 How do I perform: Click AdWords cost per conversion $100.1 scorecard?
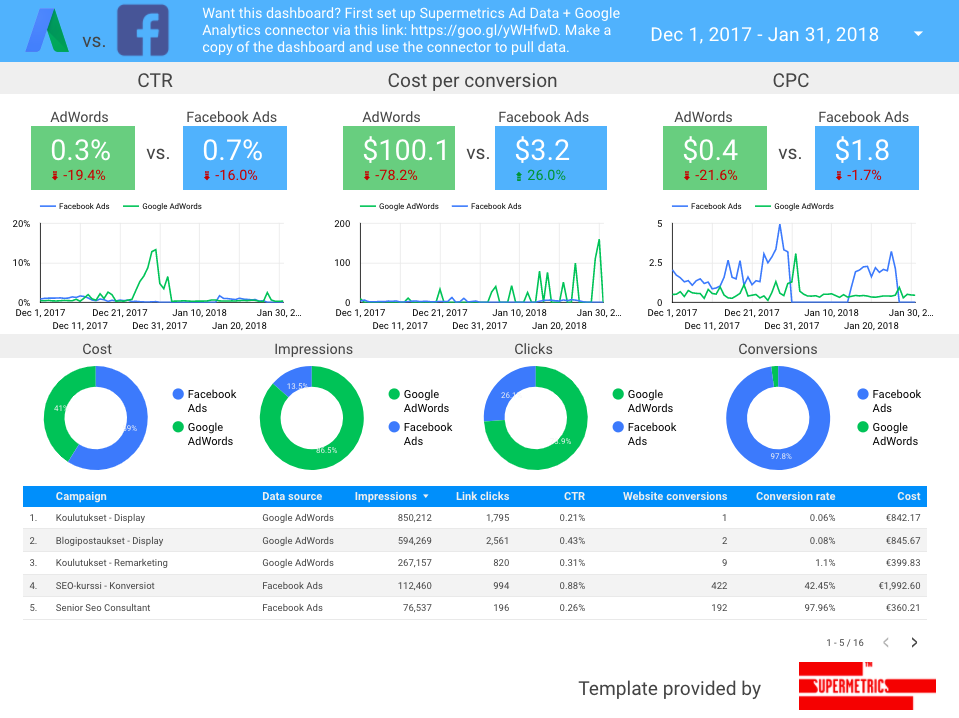coord(399,158)
